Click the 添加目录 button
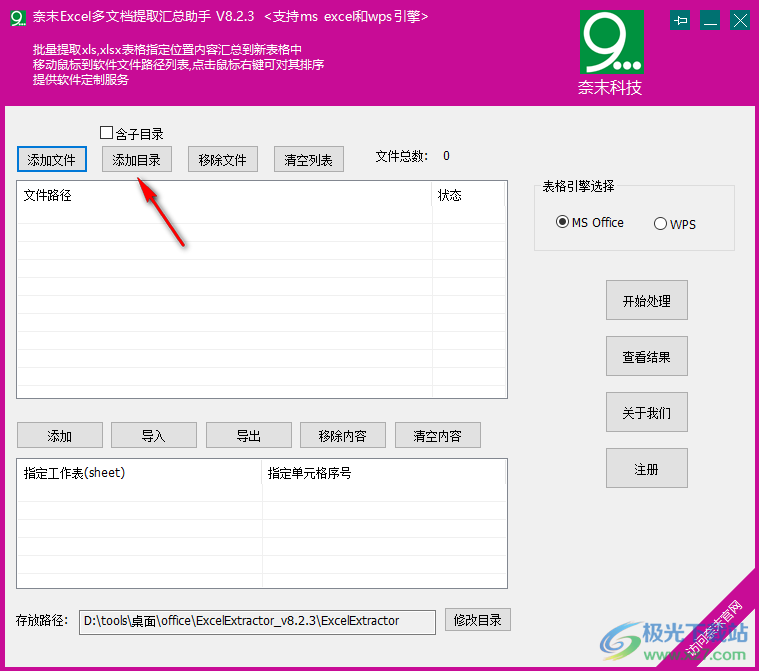This screenshot has height=671, width=759. pos(137,159)
